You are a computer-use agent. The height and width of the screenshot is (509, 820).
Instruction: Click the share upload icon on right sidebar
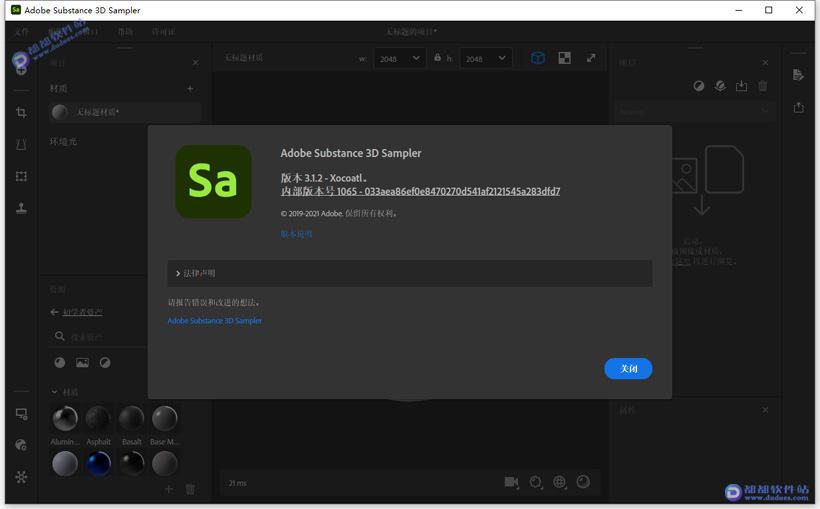(x=799, y=107)
